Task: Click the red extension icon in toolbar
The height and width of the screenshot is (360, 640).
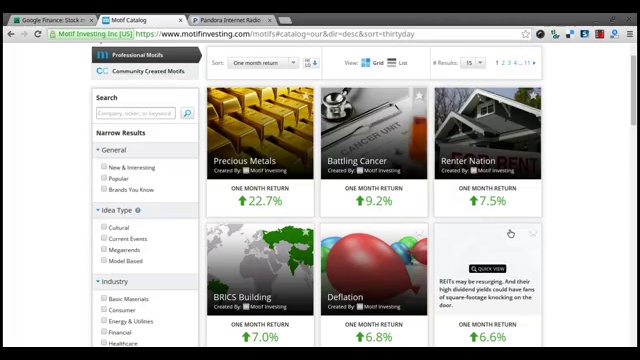Action: click(x=600, y=34)
